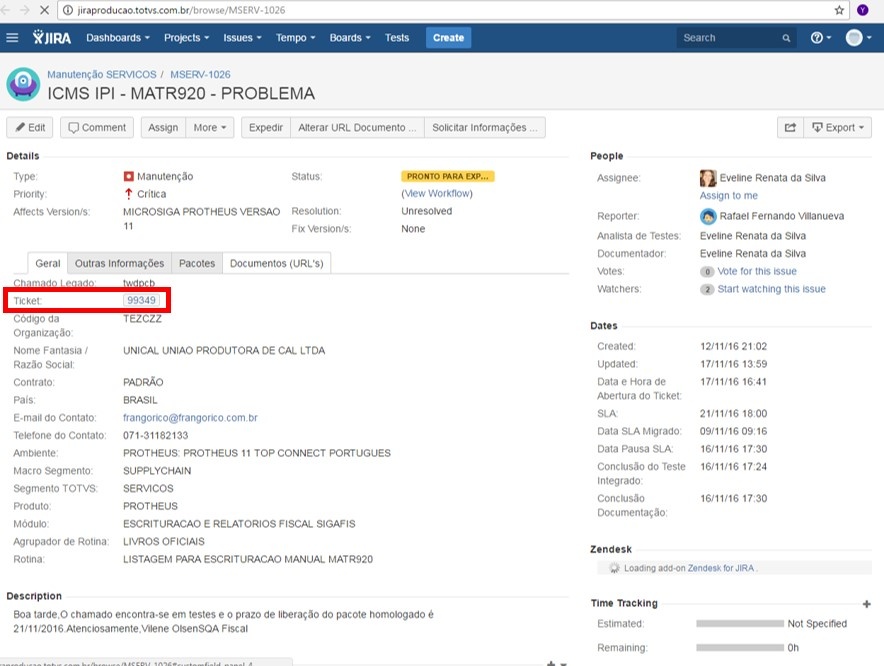Screen dimensions: 884x666
Task: Open the hamburger sidebar menu
Action: point(12,38)
